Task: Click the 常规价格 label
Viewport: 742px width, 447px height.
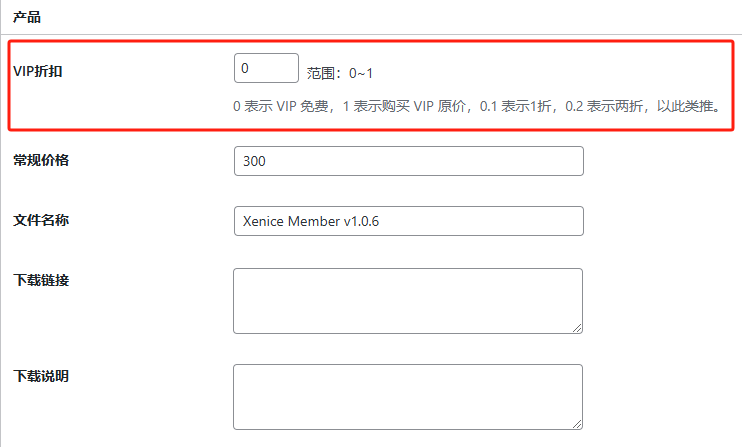Action: click(x=41, y=160)
